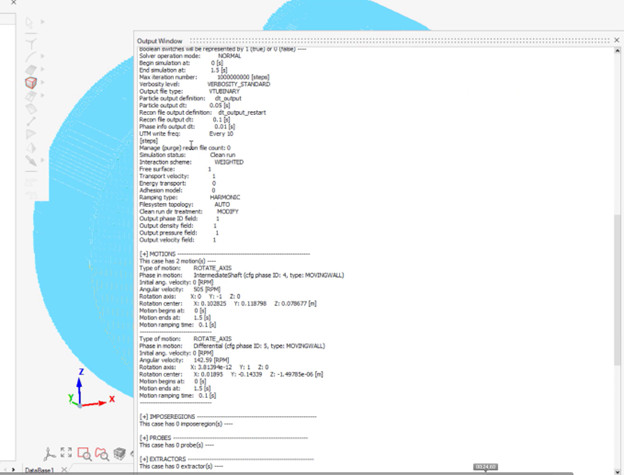The image size is (624, 475).
Task: Switch to the DataBase1 tab
Action: click(x=40, y=470)
